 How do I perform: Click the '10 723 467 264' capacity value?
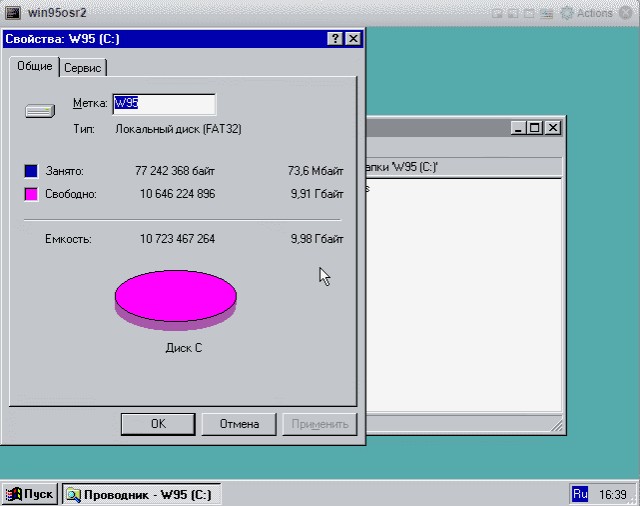(178, 239)
